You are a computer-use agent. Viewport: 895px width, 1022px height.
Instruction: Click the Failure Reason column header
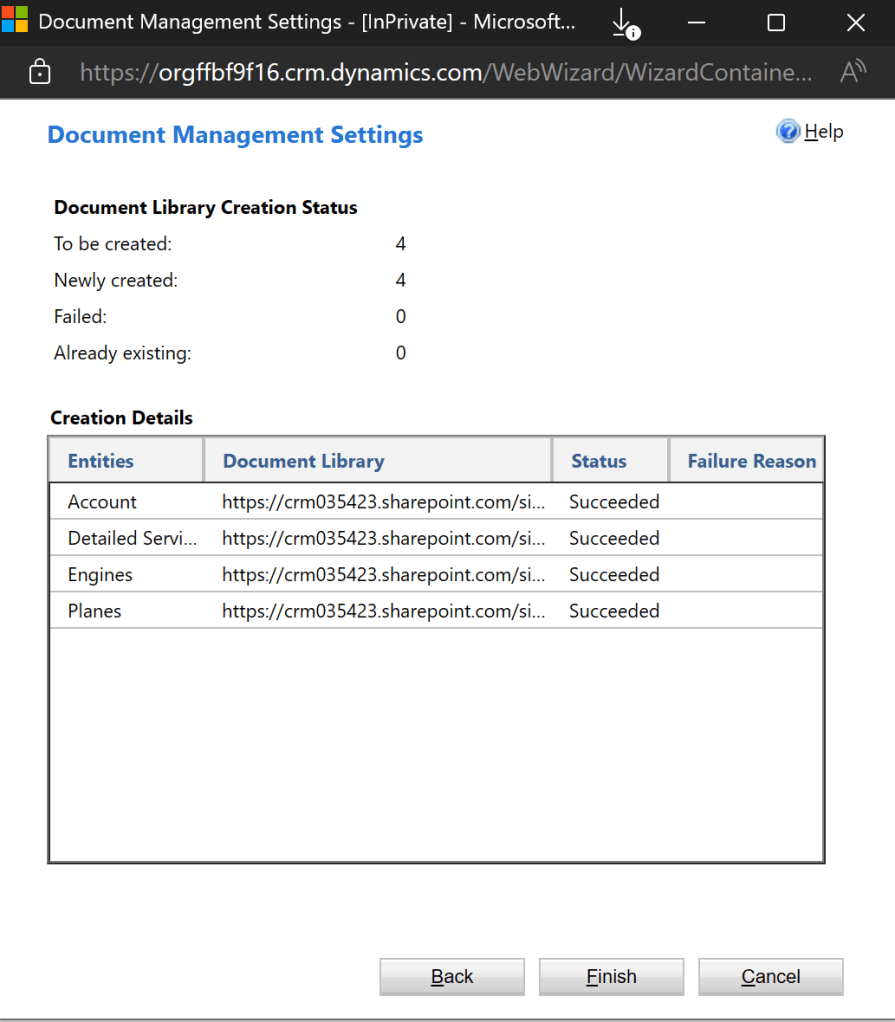(751, 461)
